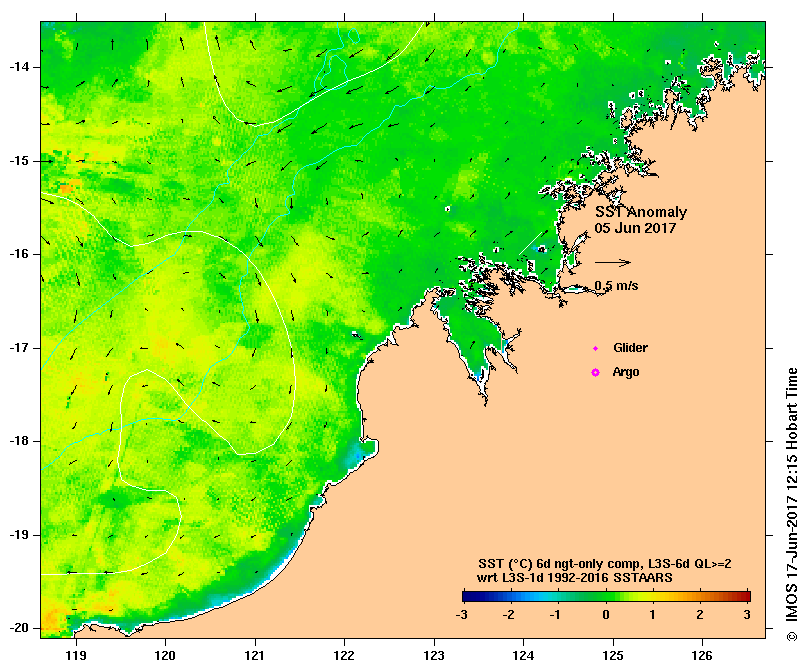The height and width of the screenshot is (672, 809).
Task: Click longitude label '122'
Action: point(344,655)
